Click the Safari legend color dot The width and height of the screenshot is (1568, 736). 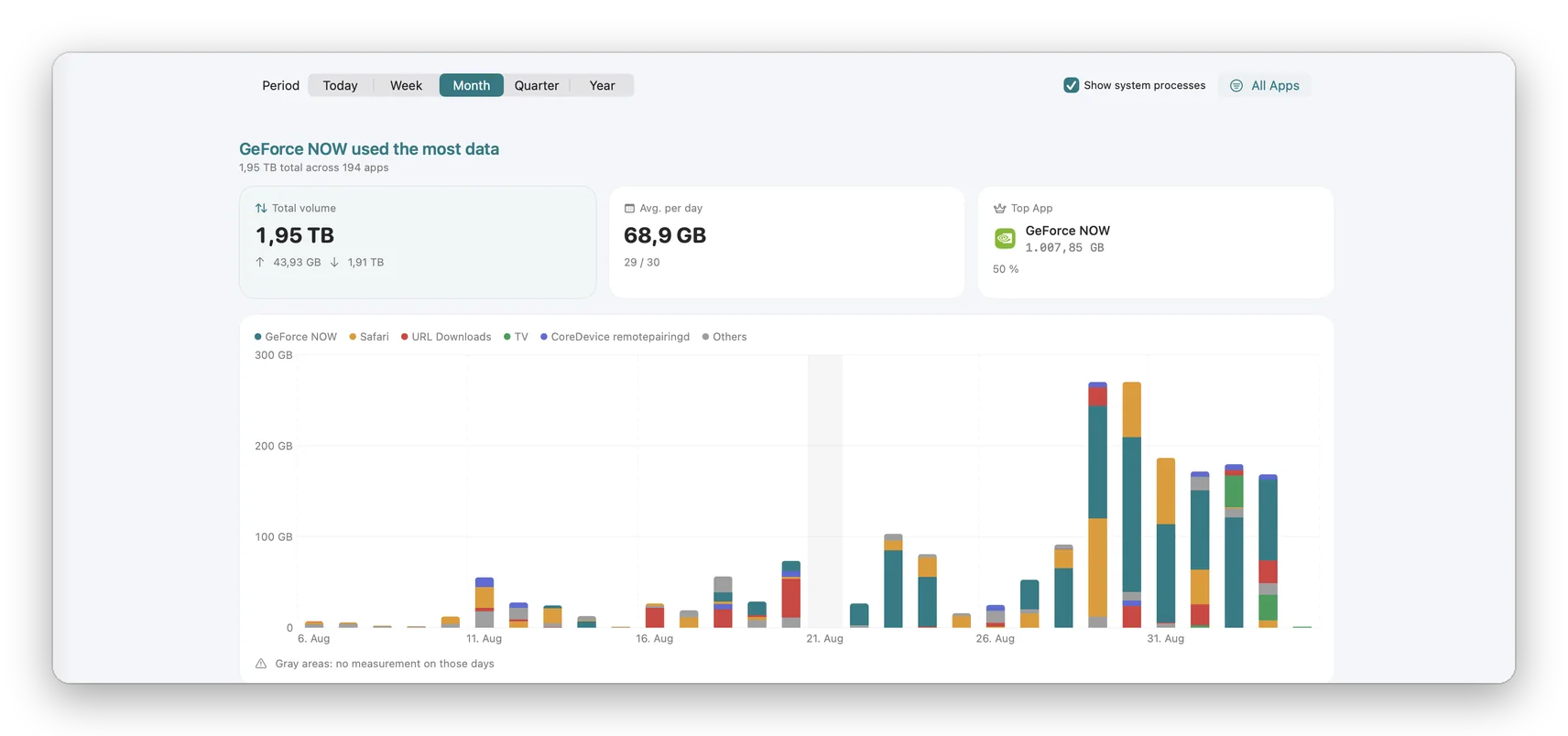(x=353, y=337)
